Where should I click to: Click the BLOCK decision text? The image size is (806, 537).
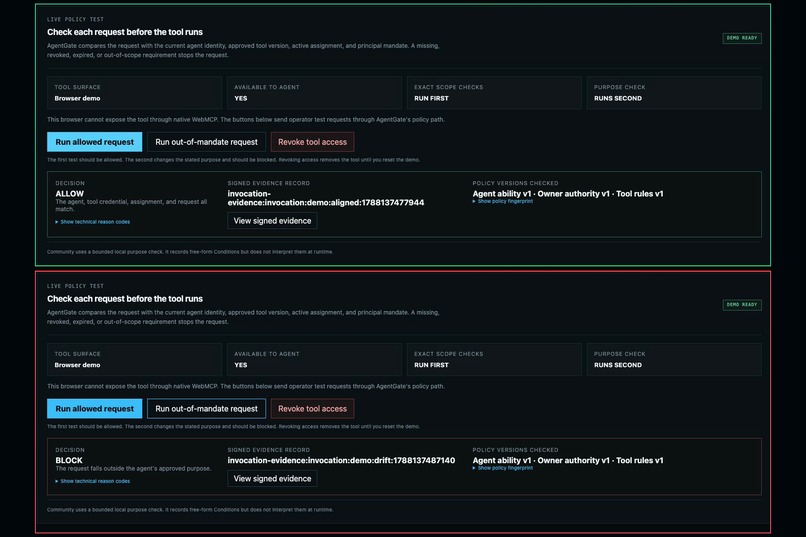(69, 460)
